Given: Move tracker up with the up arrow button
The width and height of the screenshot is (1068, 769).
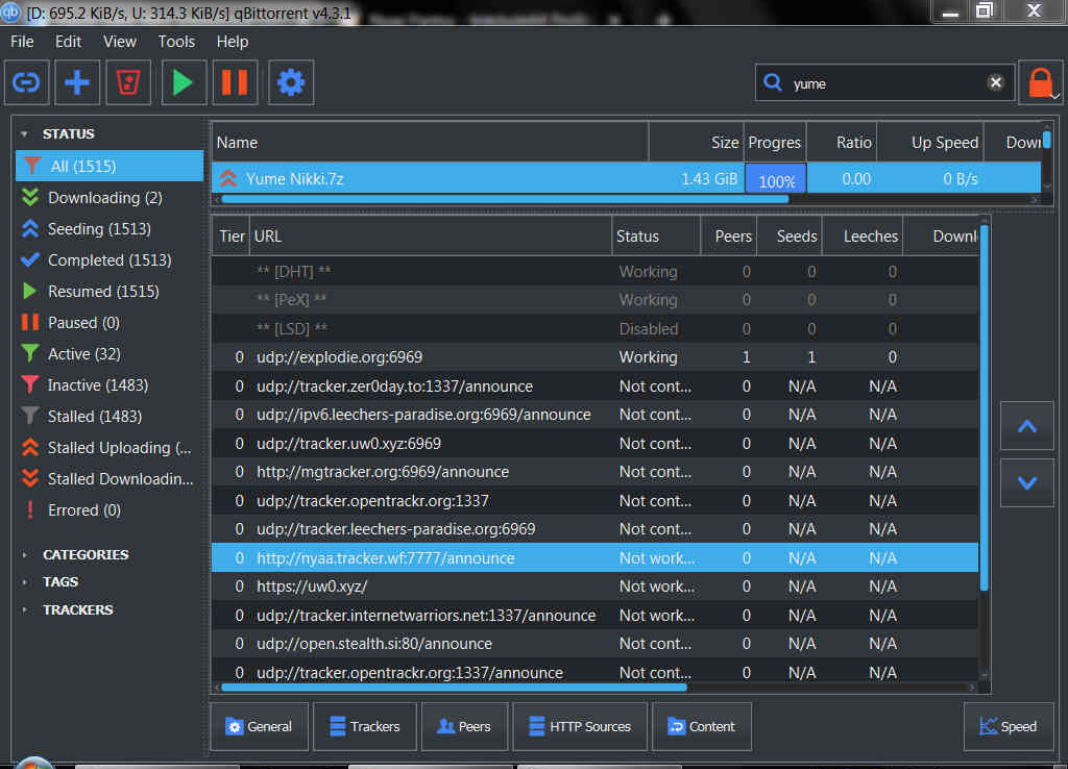Looking at the screenshot, I should (x=1027, y=426).
